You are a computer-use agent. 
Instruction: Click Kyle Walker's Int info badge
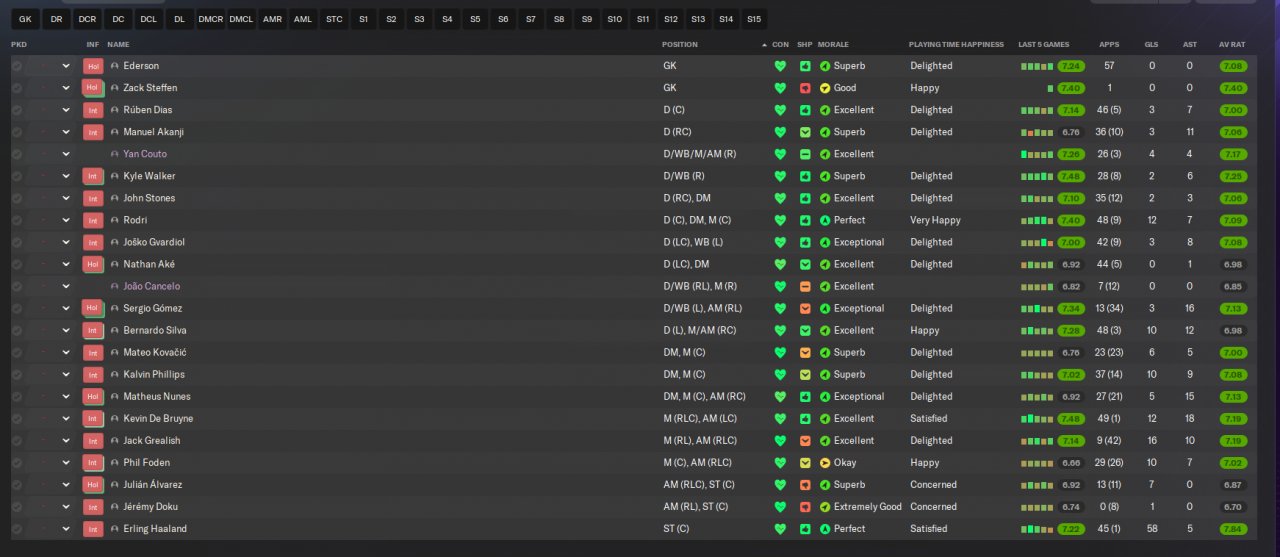coord(93,176)
